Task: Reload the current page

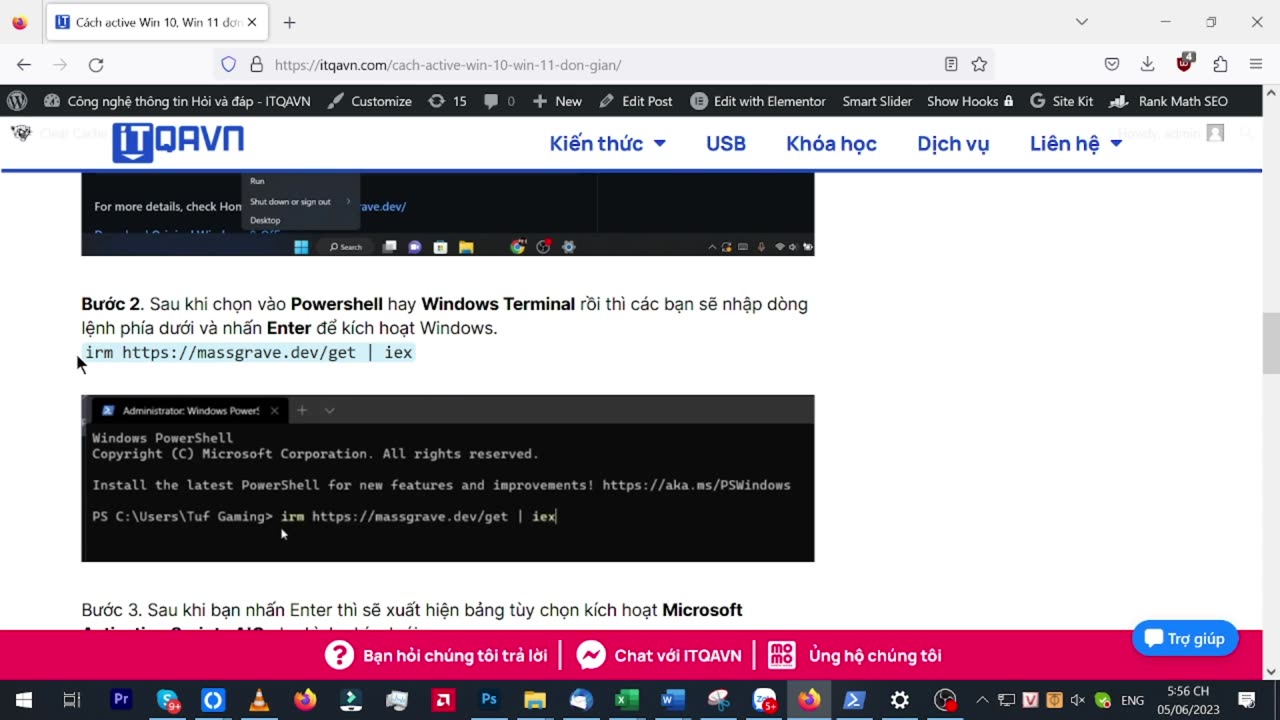Action: coord(96,64)
